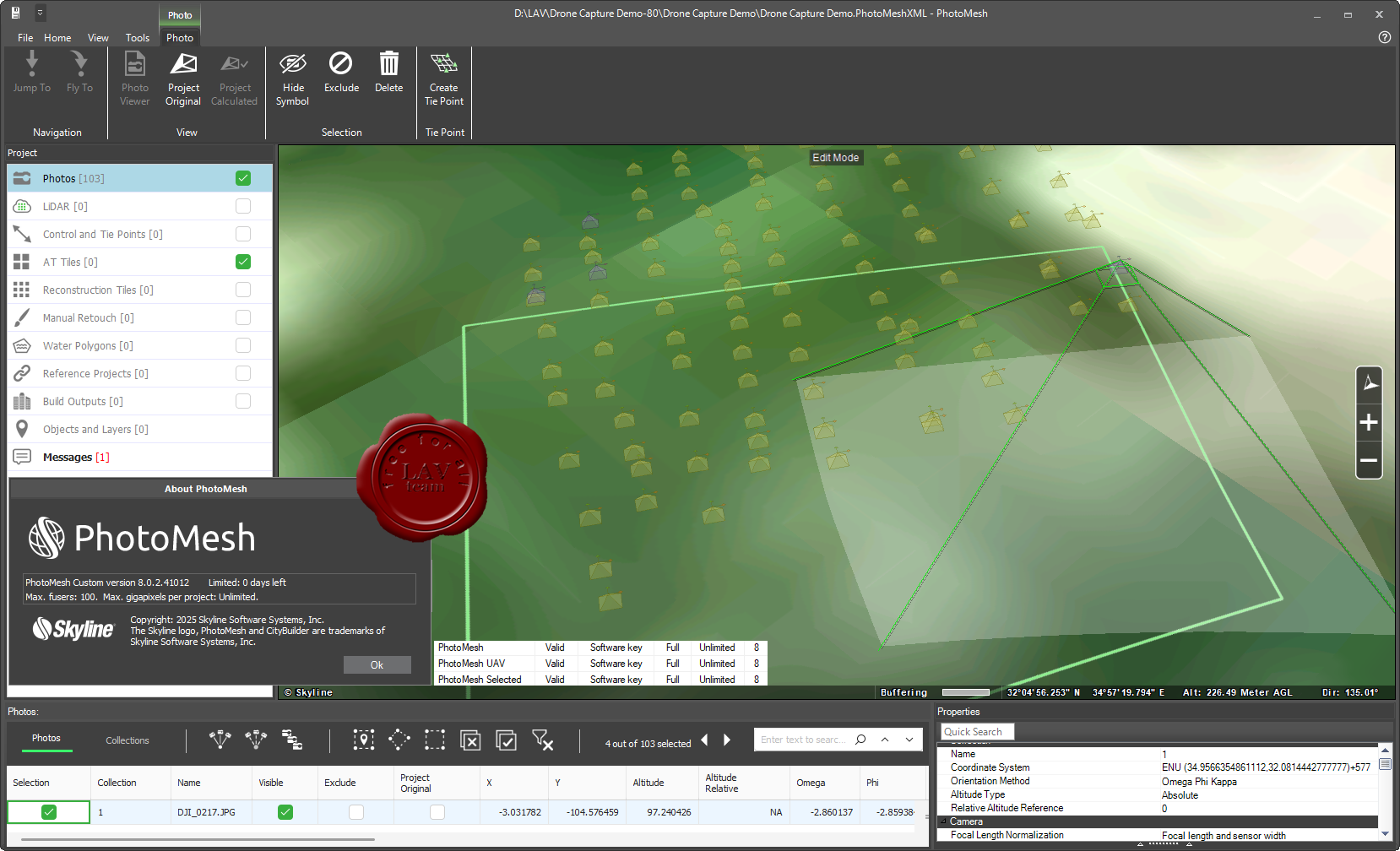Click the search previous result up chevron
Viewport: 1400px width, 851px height.
pos(885,740)
